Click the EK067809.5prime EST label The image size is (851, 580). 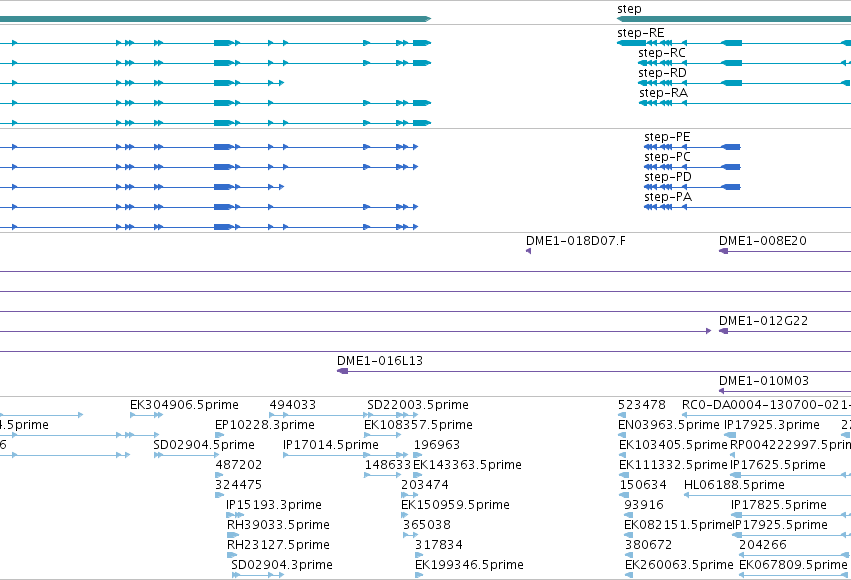(793, 565)
